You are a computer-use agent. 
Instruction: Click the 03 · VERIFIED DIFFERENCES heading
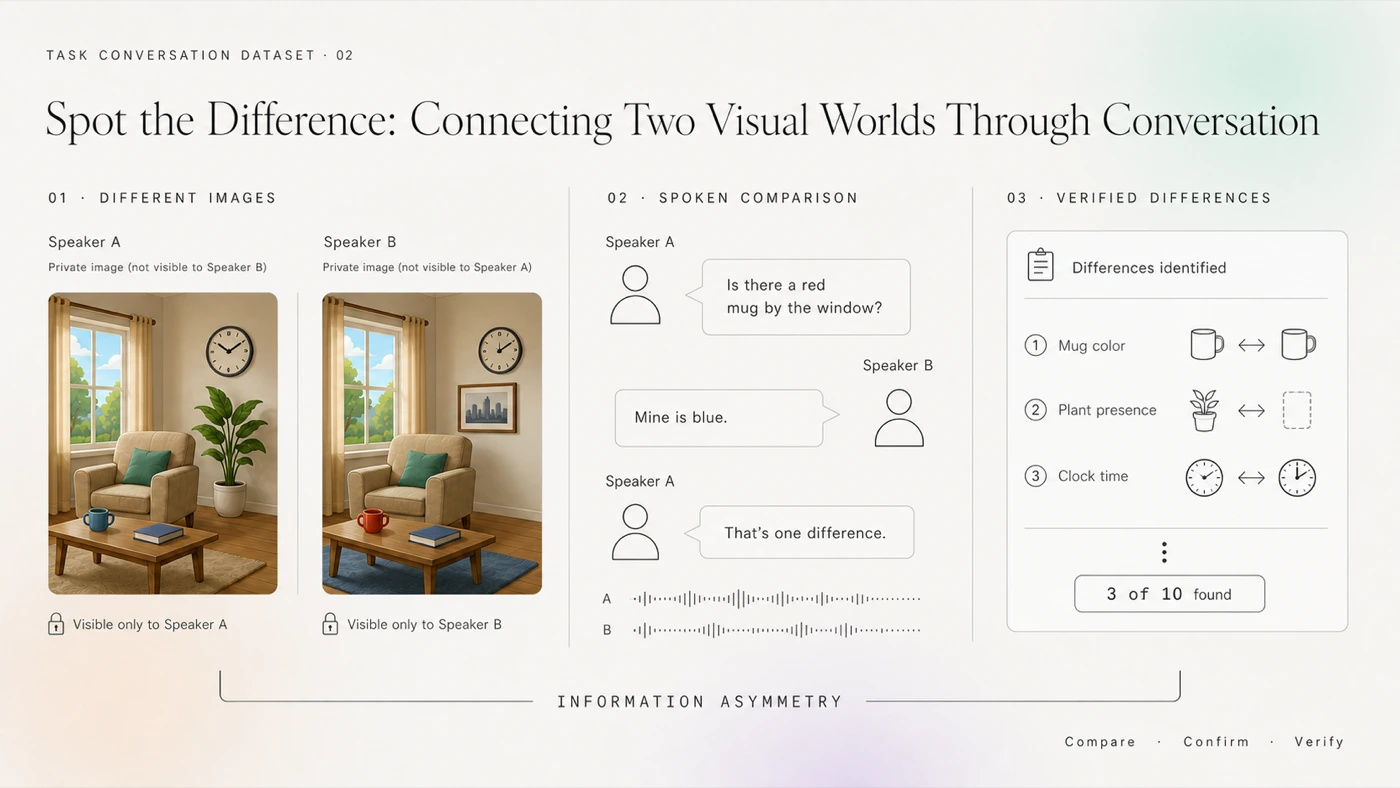pos(1139,198)
